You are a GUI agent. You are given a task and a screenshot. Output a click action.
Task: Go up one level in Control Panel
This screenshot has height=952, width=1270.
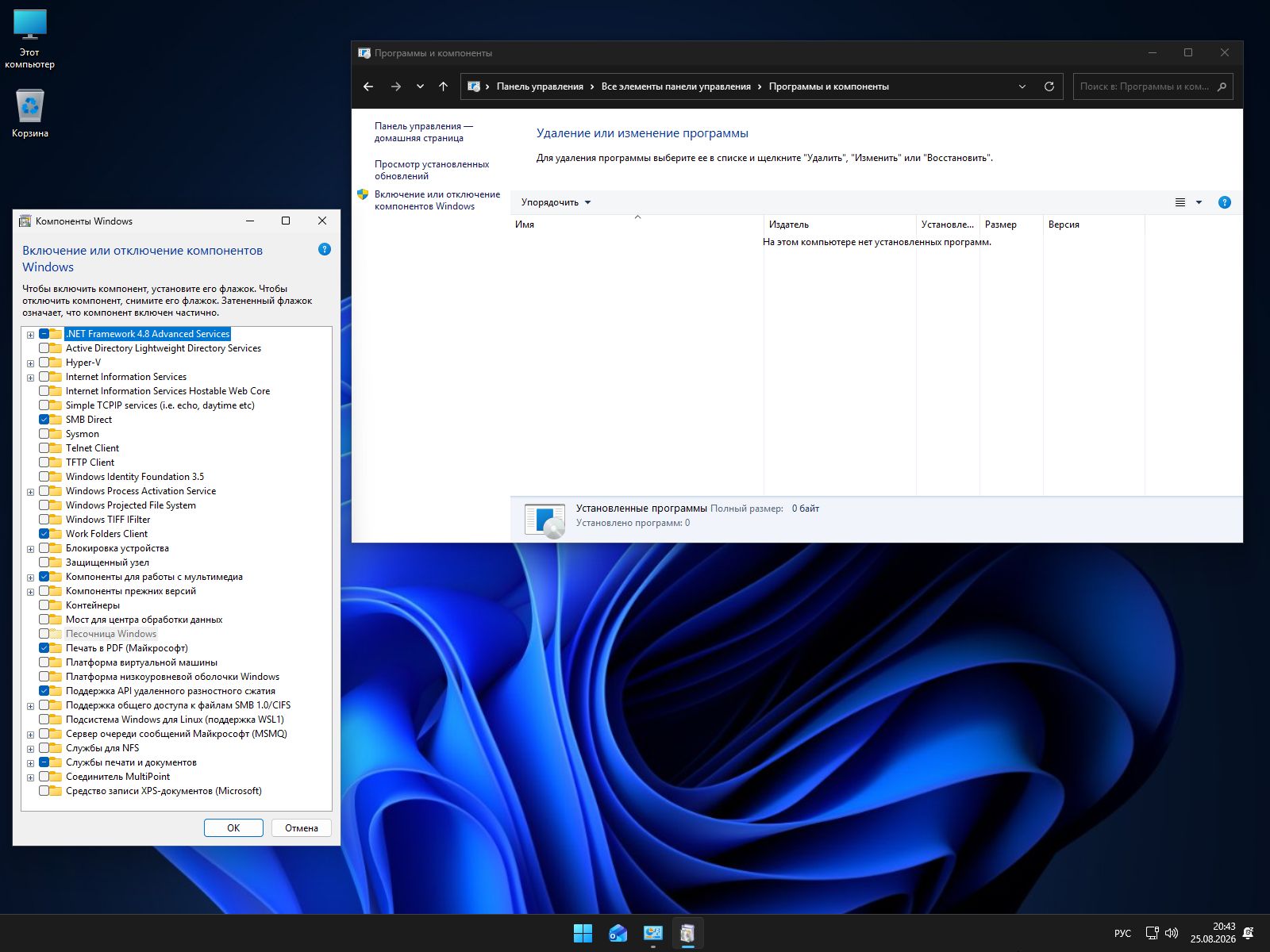point(443,86)
